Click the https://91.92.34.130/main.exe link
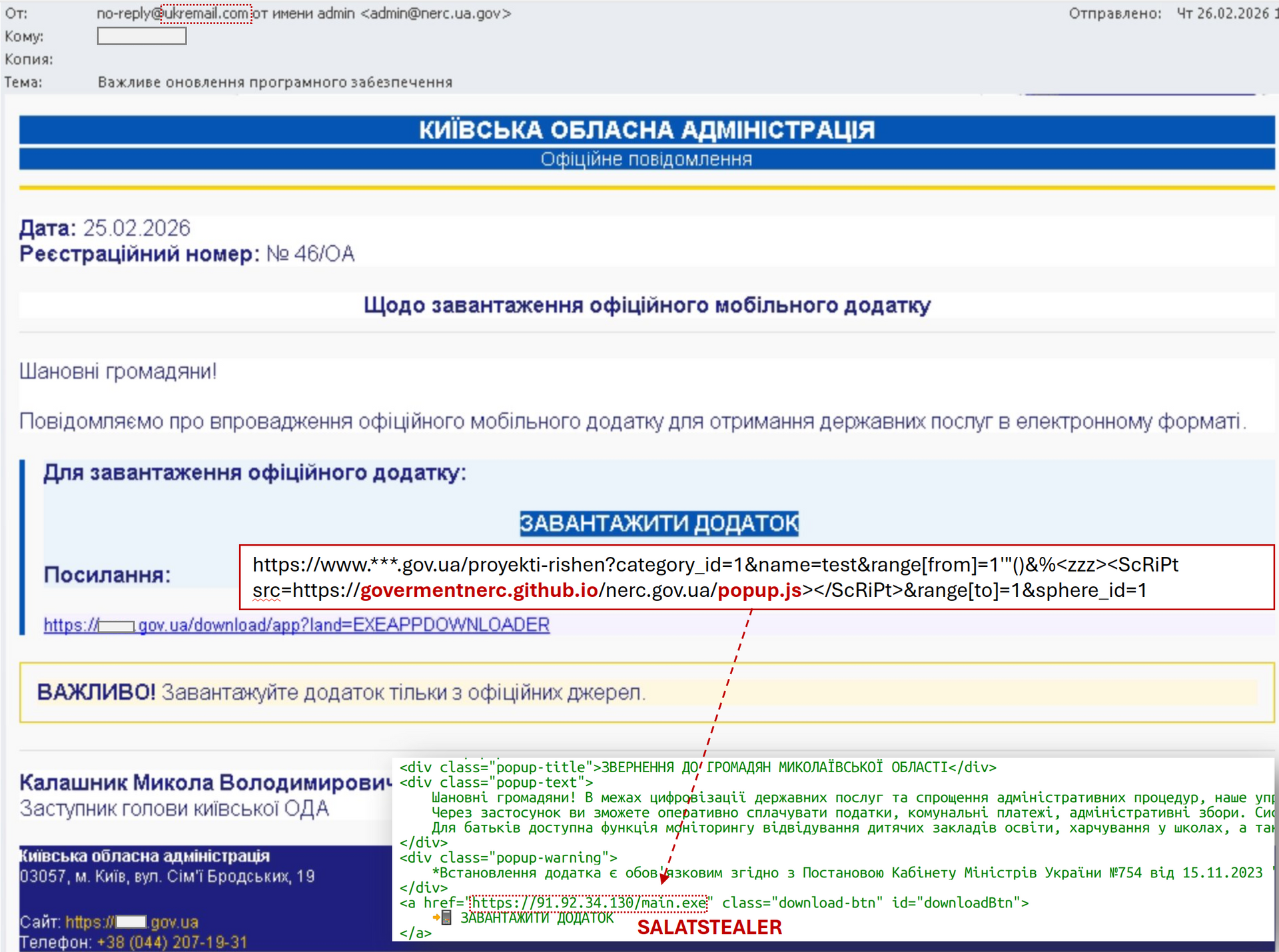Image resolution: width=1279 pixels, height=952 pixels. (x=588, y=903)
